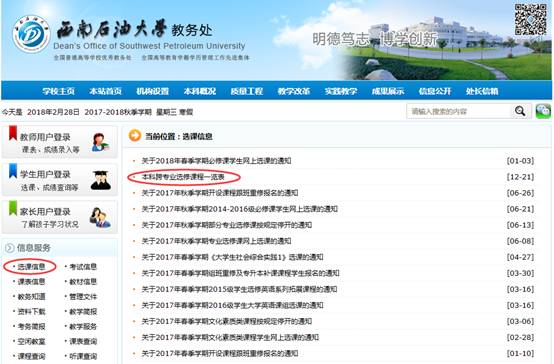Click 选课信息 in information services
The width and height of the screenshot is (554, 364).
point(31,267)
